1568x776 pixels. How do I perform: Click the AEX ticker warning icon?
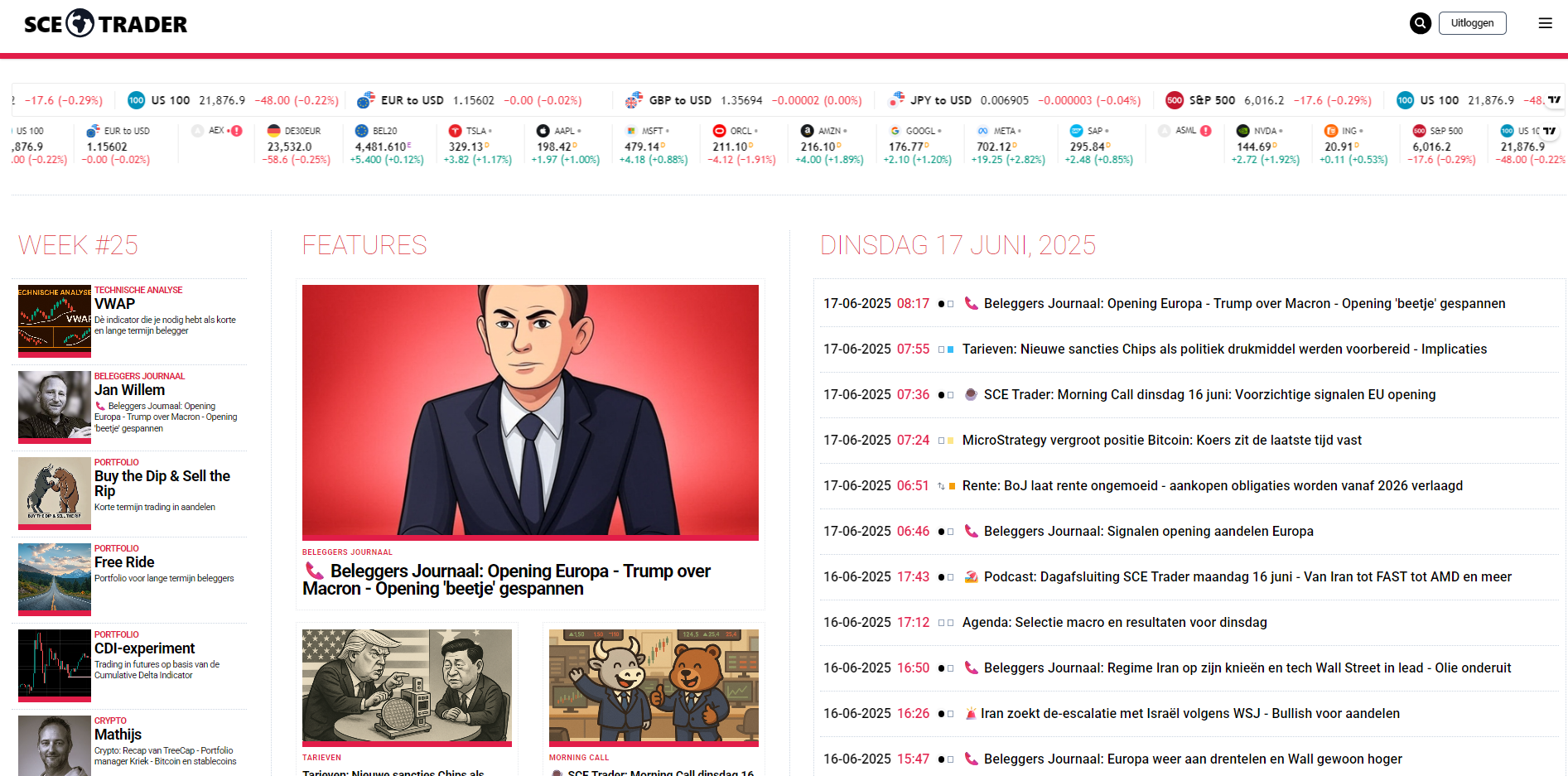pyautogui.click(x=237, y=131)
